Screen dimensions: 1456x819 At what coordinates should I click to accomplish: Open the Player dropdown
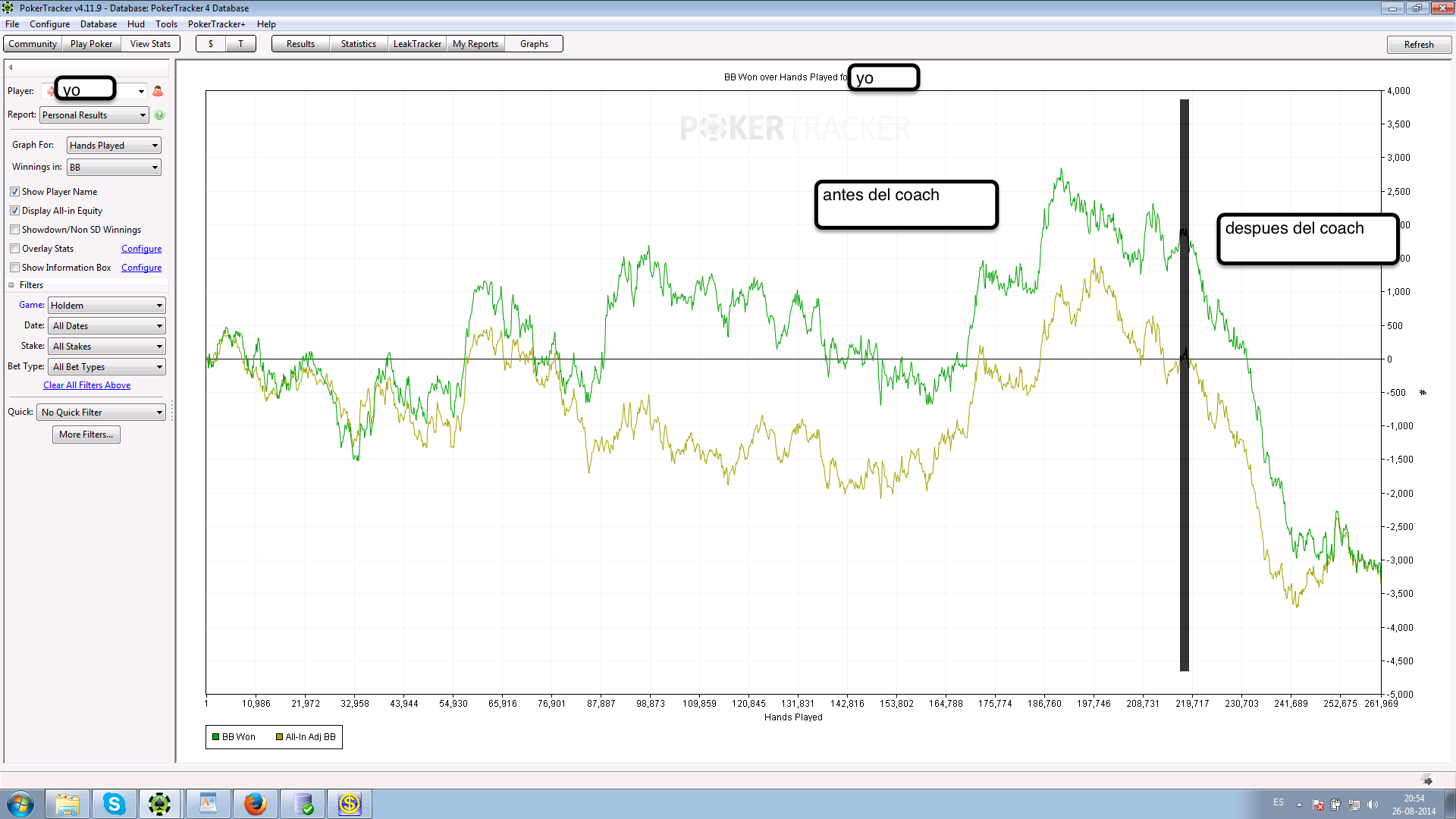(141, 92)
